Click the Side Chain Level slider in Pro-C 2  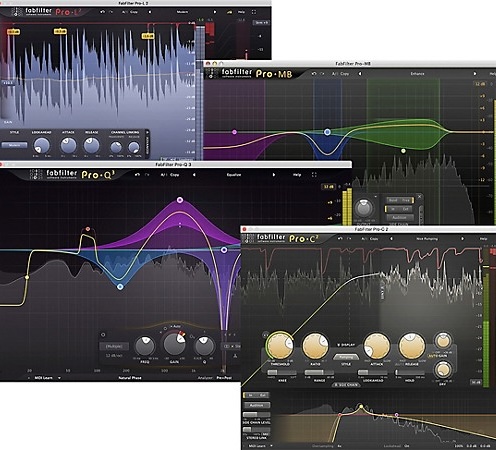[x=257, y=414]
